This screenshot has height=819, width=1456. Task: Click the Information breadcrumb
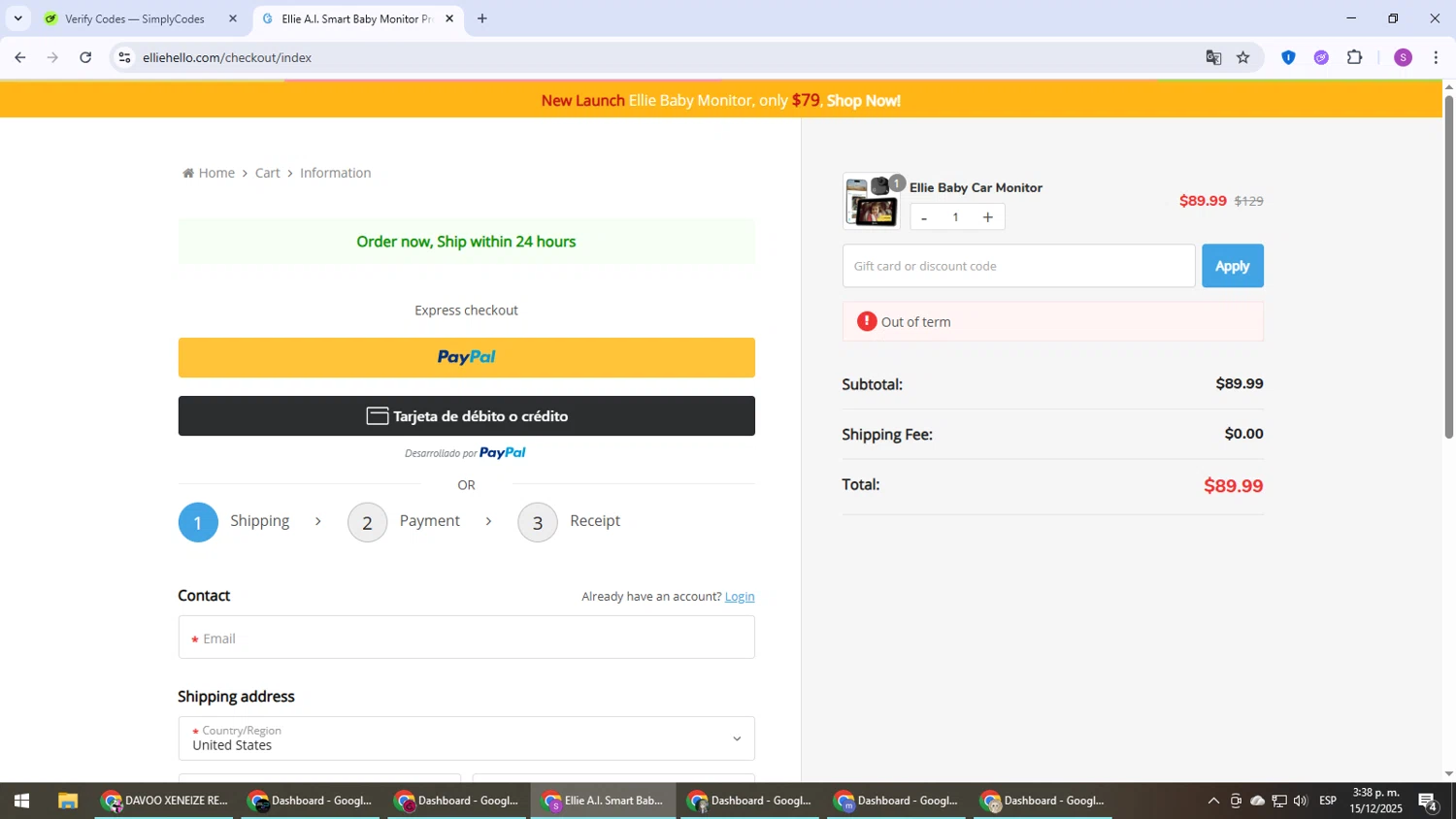coord(335,173)
